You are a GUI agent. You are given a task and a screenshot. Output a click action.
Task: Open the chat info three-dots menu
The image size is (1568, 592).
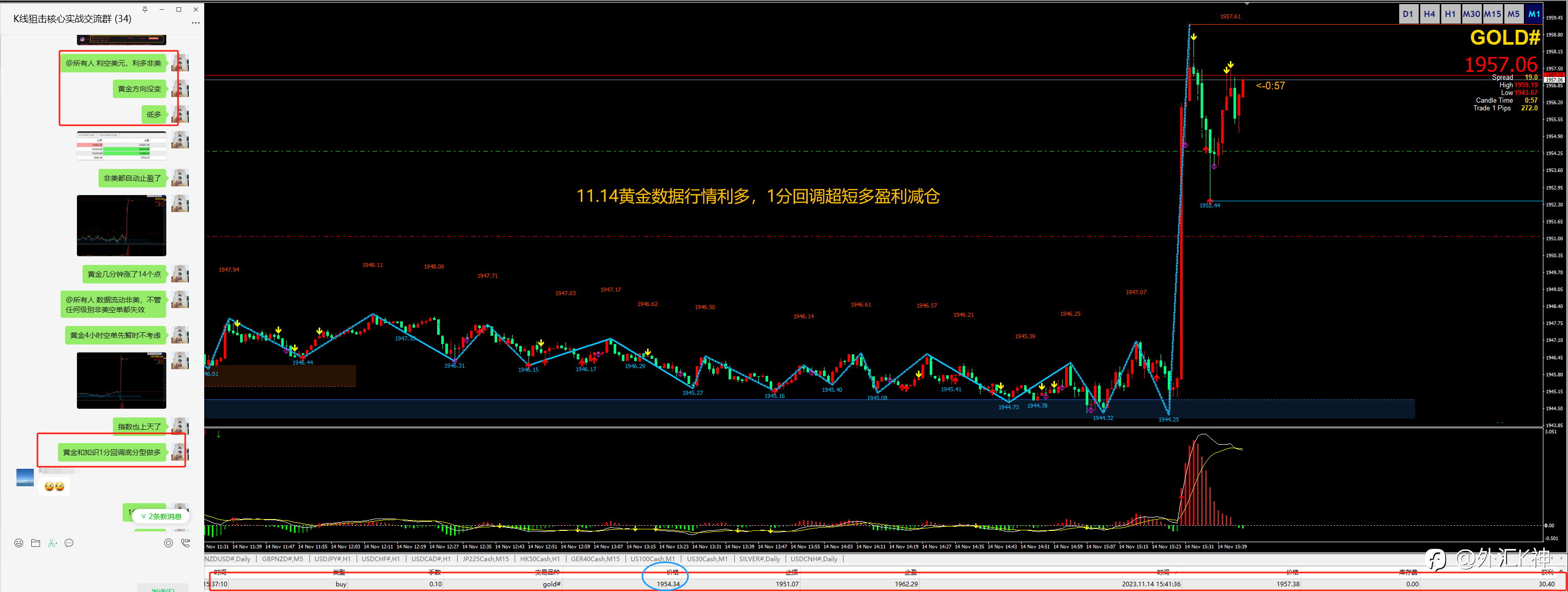[x=195, y=23]
